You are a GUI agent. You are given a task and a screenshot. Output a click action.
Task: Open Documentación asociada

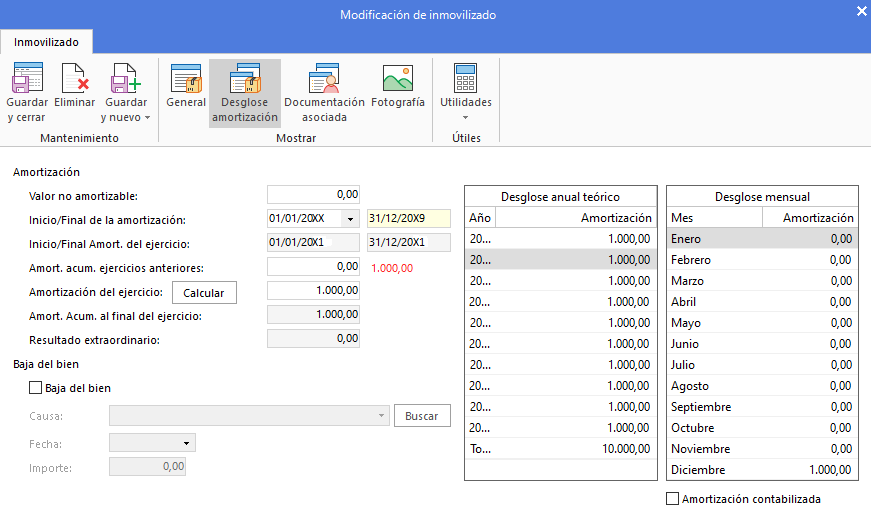tap(324, 78)
